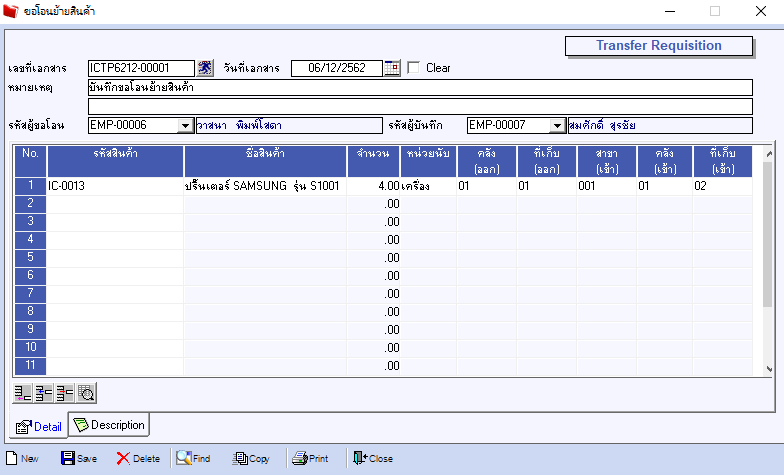Select branch-in cell 001
The height and width of the screenshot is (475, 784).
(606, 186)
